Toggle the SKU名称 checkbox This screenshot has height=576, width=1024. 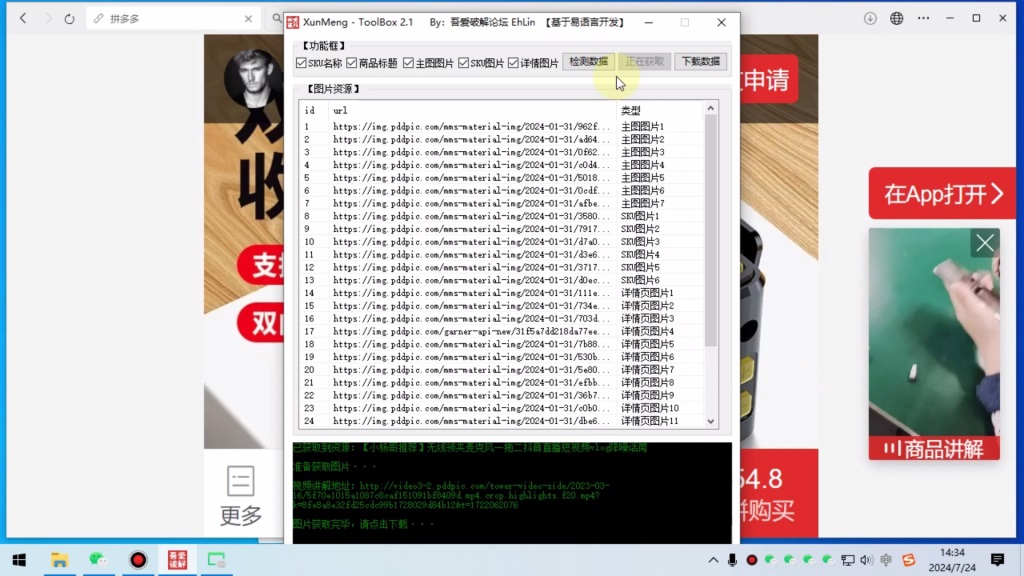(x=301, y=63)
